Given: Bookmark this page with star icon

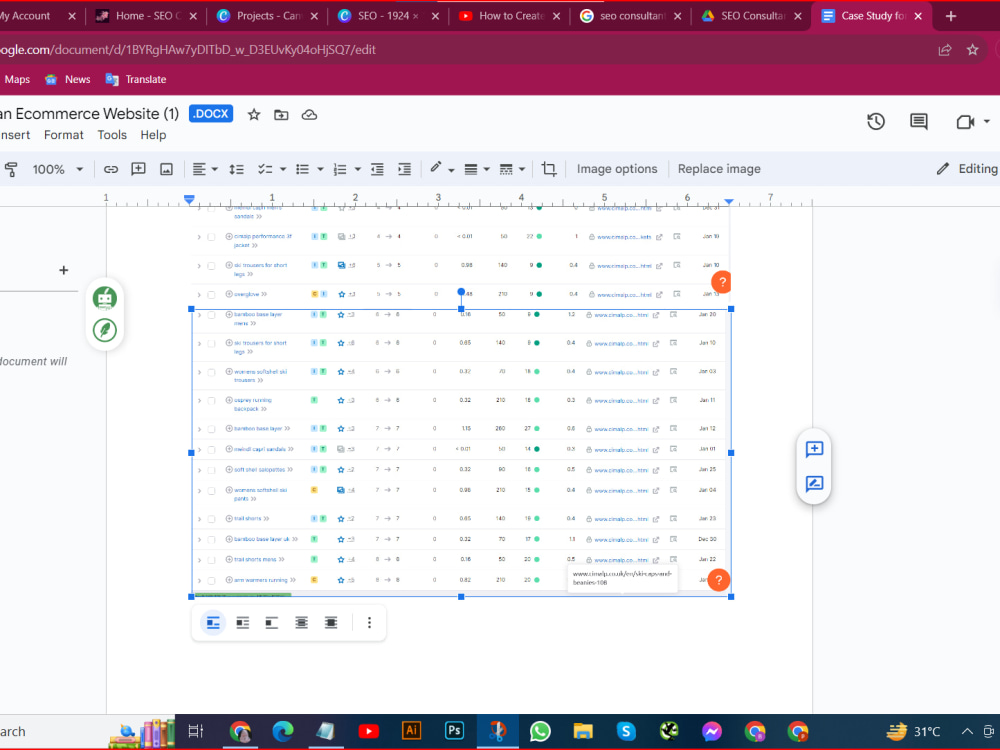Looking at the screenshot, I should 973,50.
